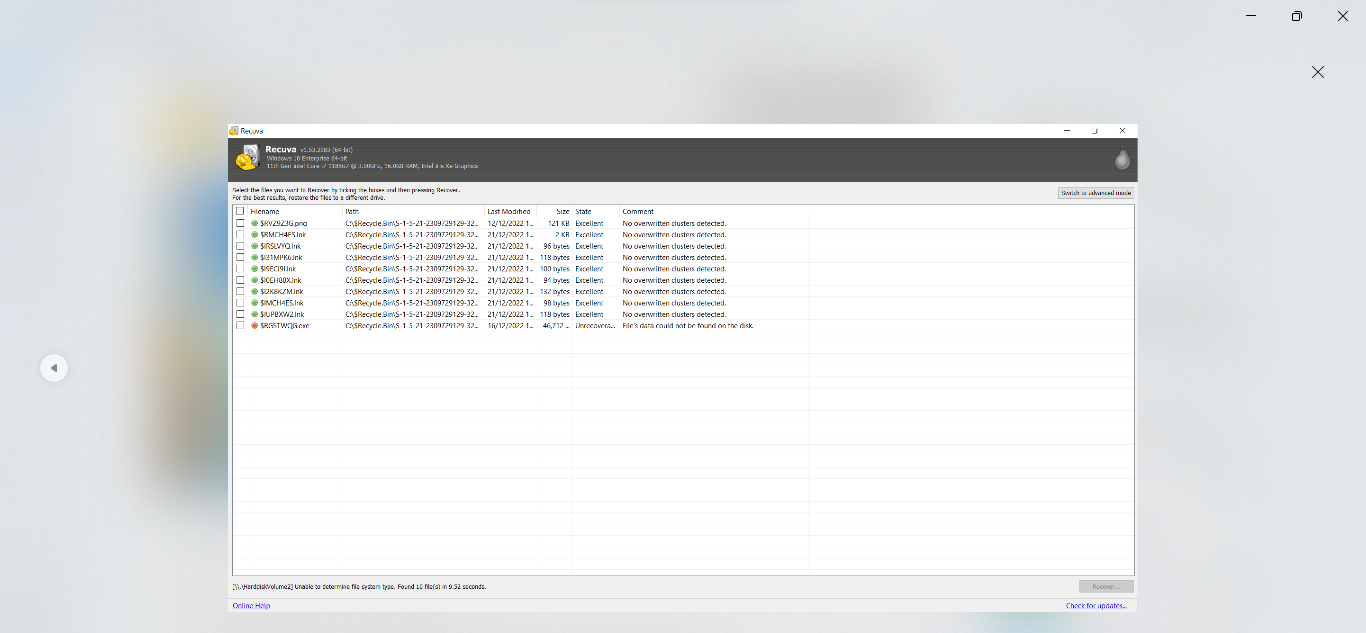Click the Piriform pear icon in the banner
The height and width of the screenshot is (633, 1366).
1122,159
